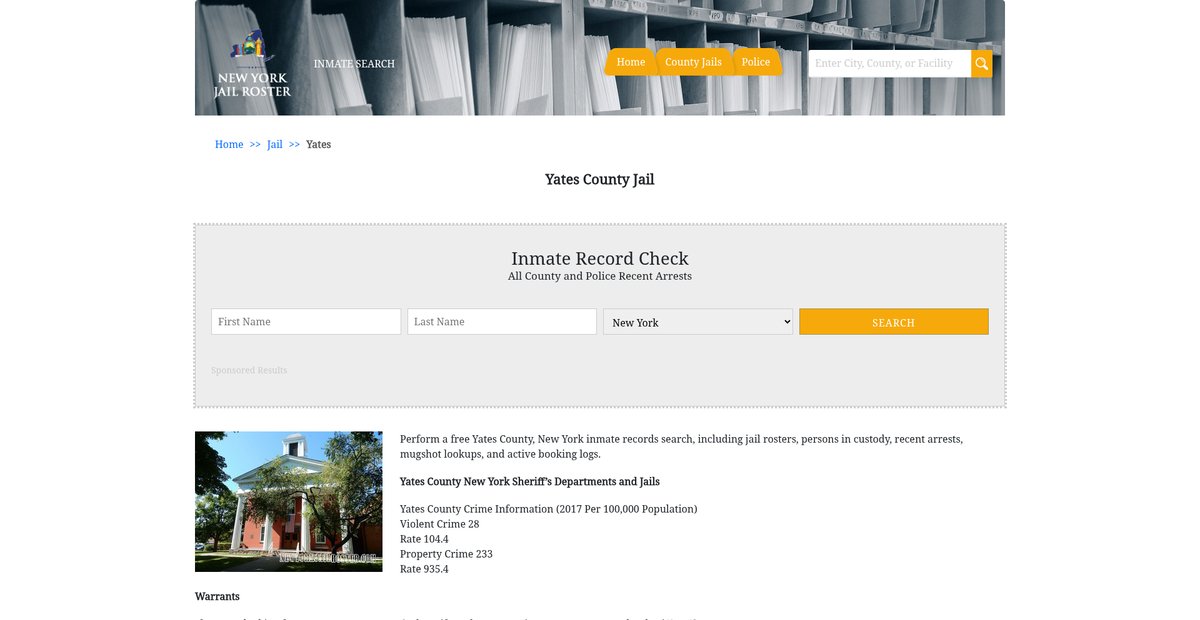Click the Home breadcrumb link
The image size is (1200, 620).
pos(229,145)
